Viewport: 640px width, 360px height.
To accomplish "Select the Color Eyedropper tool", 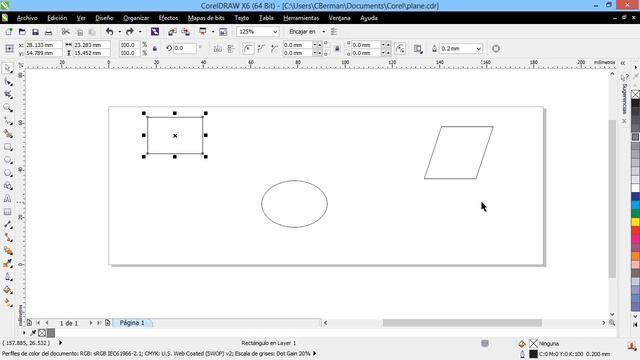I will [8, 264].
